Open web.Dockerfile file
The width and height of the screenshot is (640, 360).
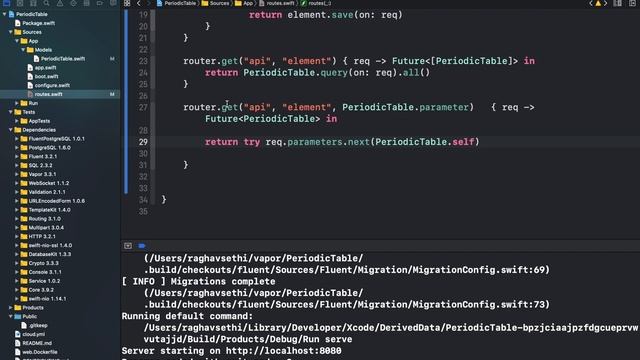[x=40, y=352]
